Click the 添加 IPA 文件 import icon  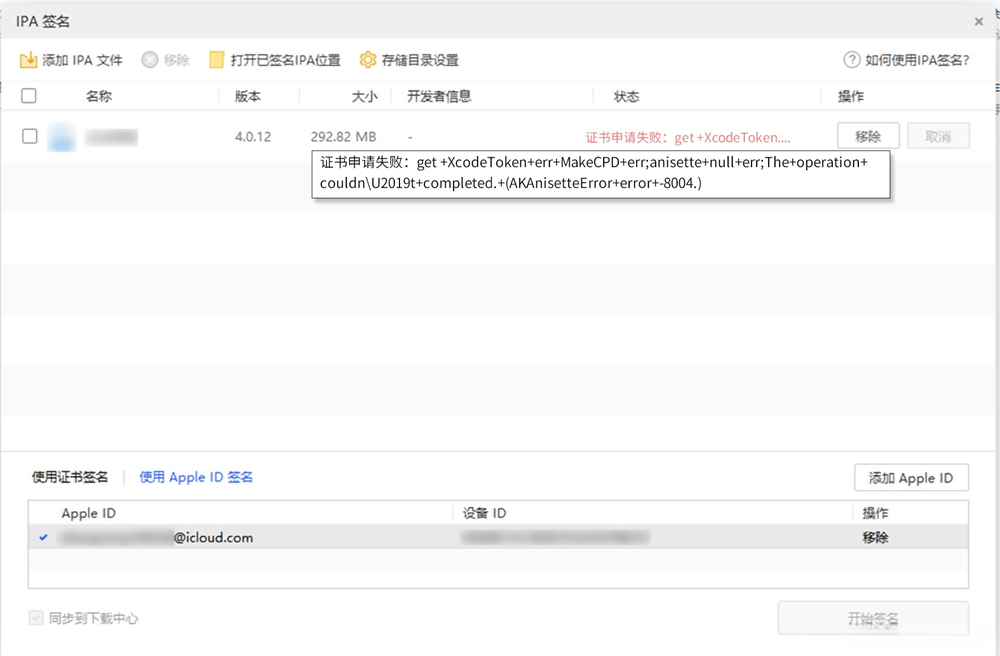coord(28,59)
